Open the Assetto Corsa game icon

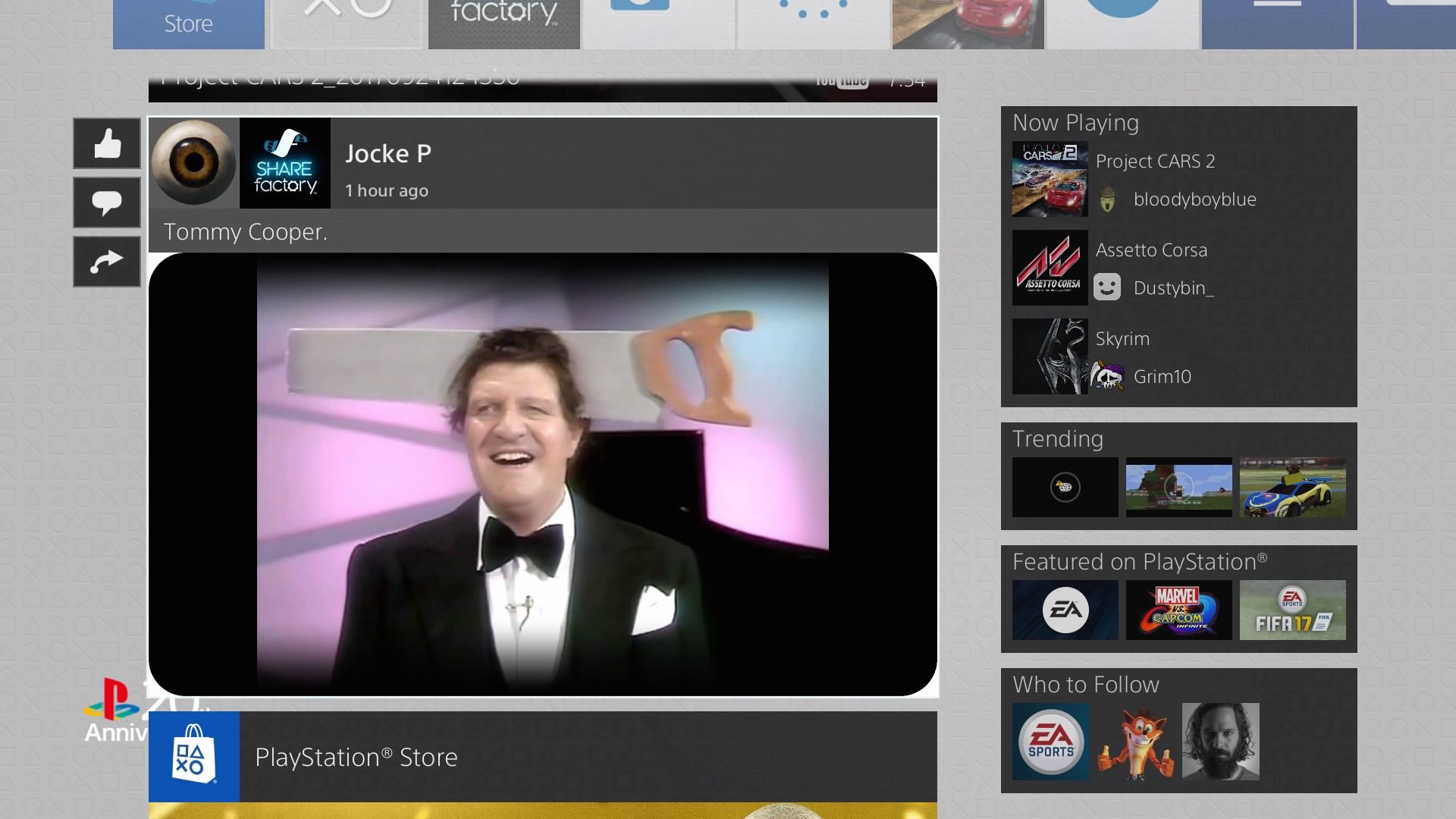click(x=1050, y=268)
